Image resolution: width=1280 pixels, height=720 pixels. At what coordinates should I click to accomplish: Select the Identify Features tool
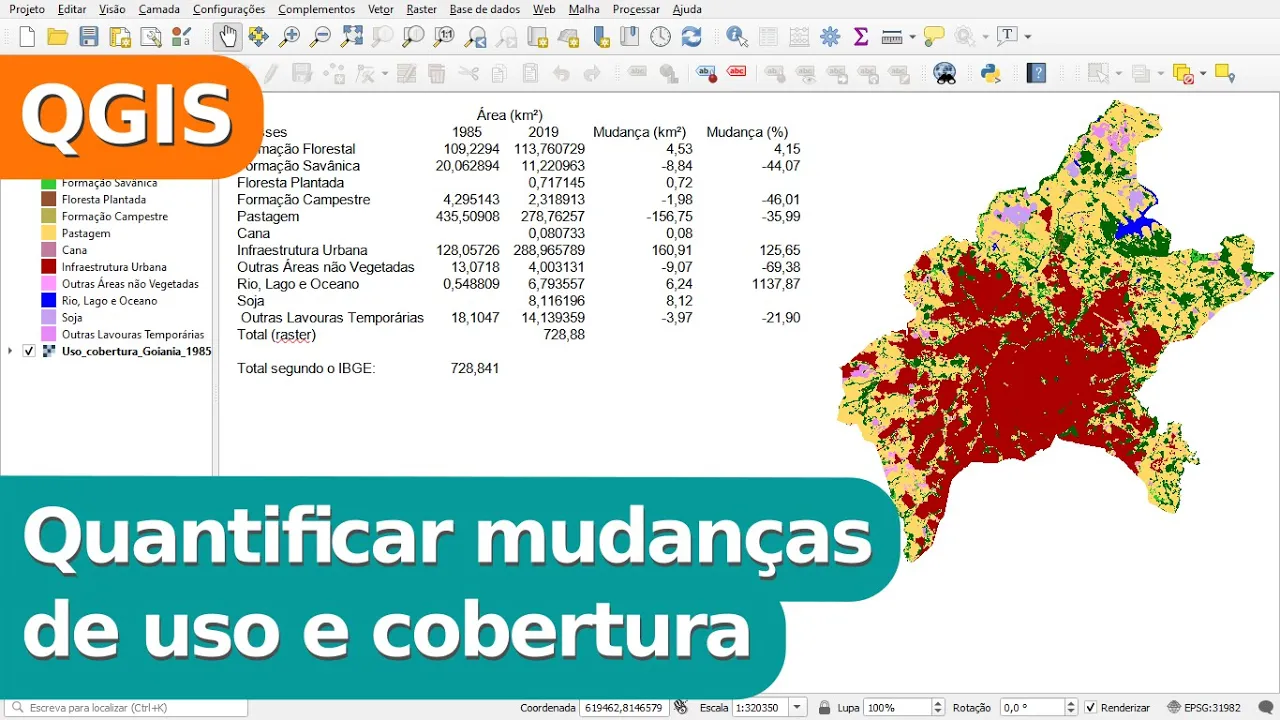(x=738, y=38)
